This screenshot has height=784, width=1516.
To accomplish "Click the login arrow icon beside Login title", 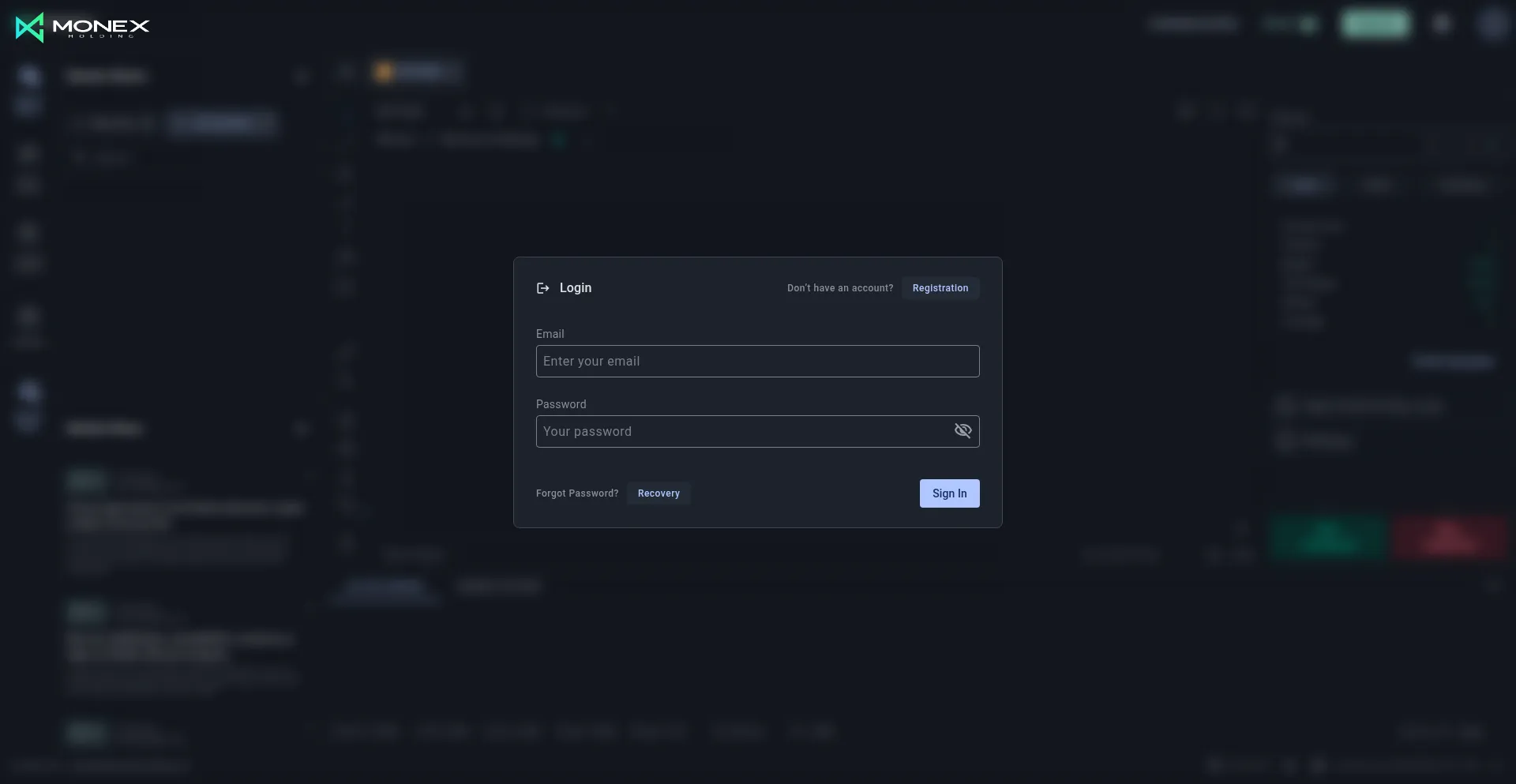I will pos(542,288).
